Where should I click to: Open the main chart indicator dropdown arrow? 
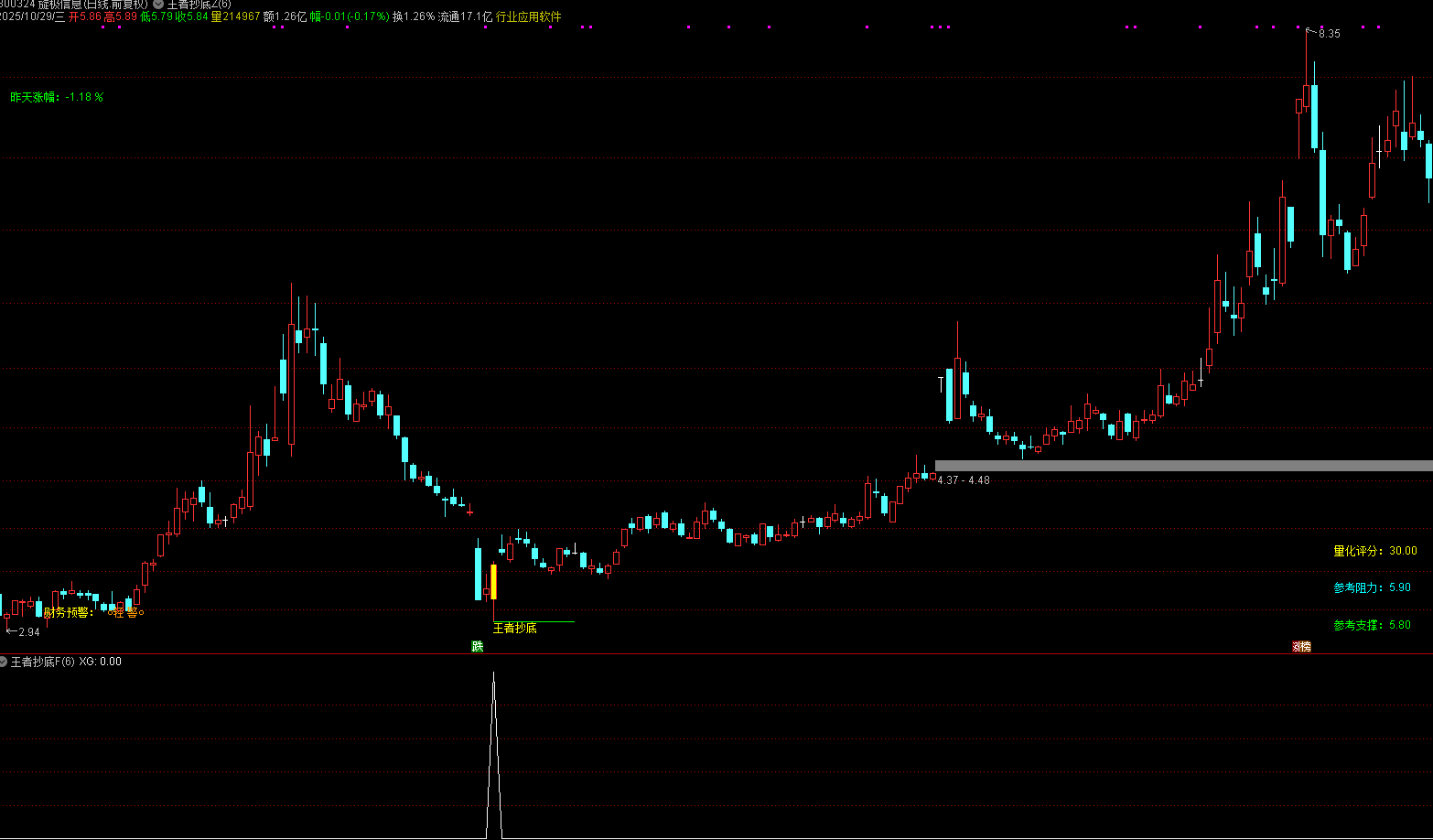[x=158, y=4]
